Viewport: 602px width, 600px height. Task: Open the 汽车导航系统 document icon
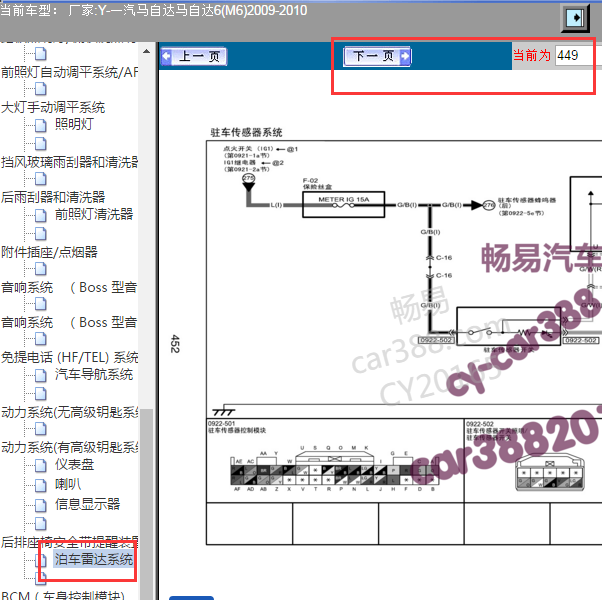(41, 375)
